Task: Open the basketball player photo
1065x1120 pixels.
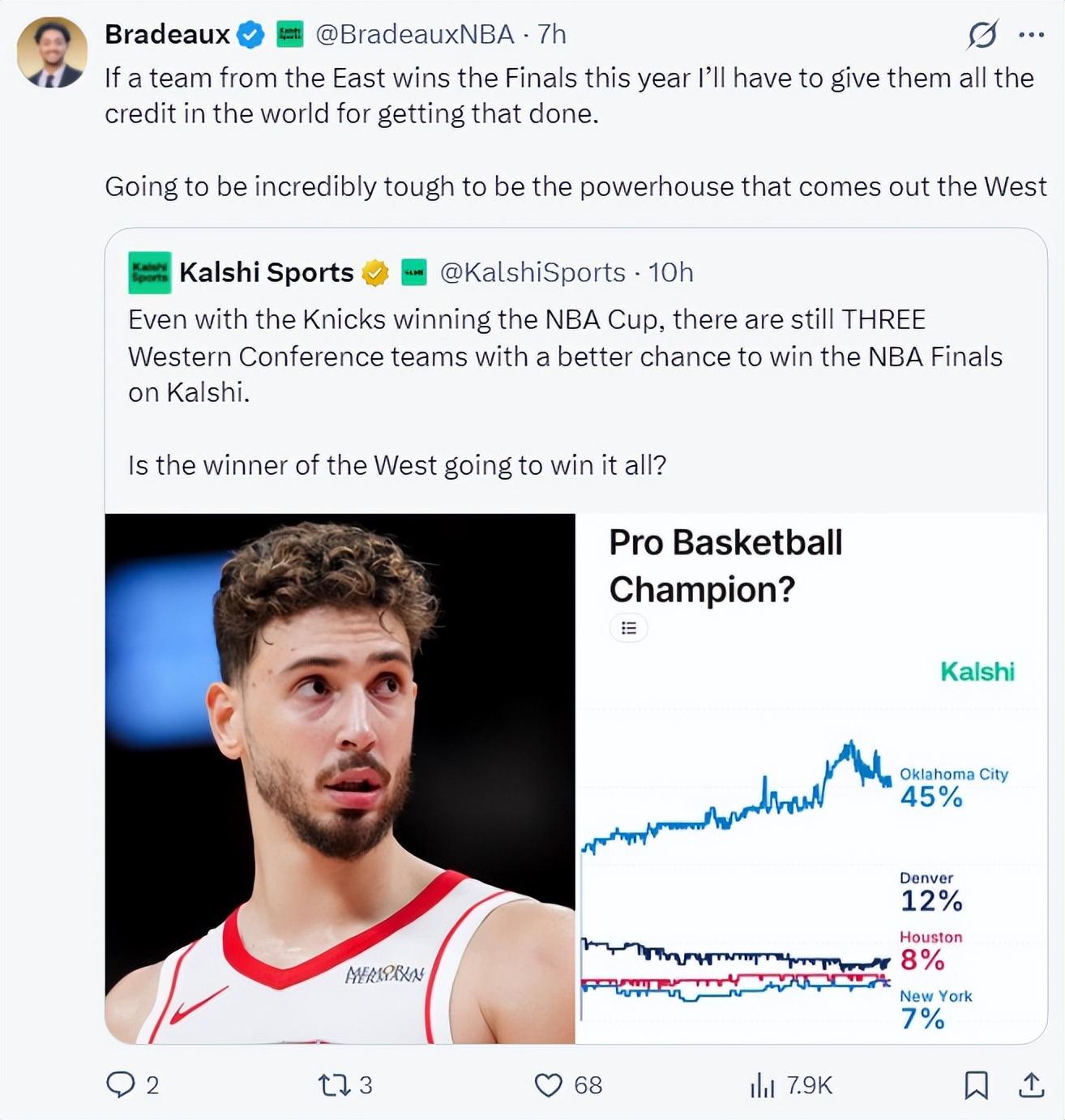Action: (340, 778)
